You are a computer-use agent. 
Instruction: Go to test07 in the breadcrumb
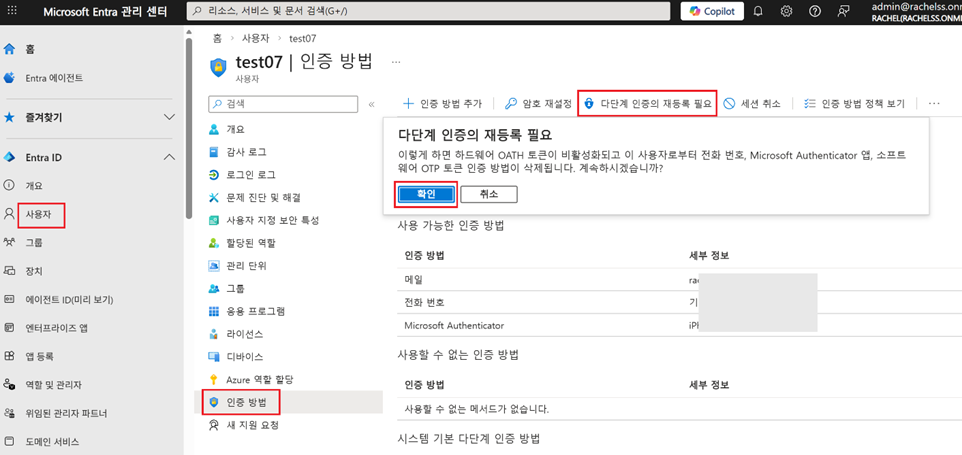[x=302, y=38]
